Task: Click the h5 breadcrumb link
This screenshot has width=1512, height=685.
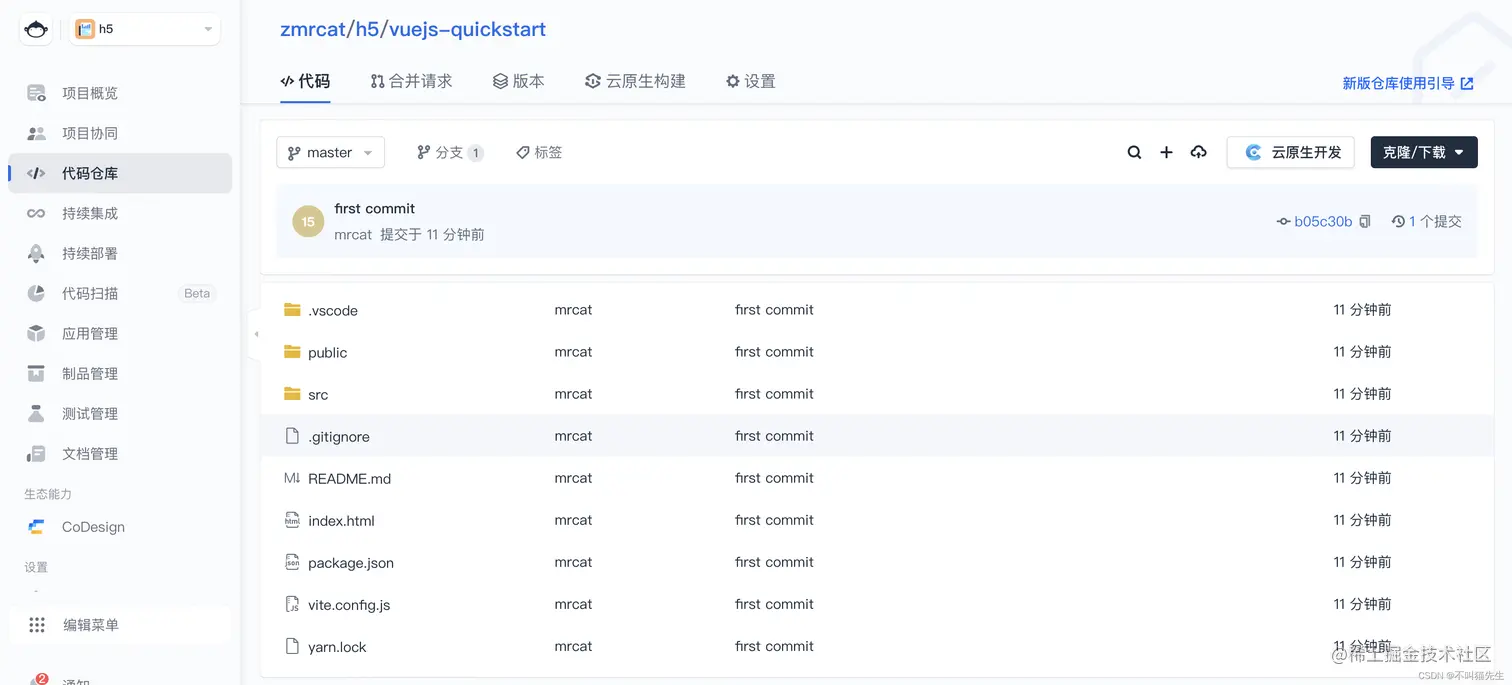Action: point(367,29)
